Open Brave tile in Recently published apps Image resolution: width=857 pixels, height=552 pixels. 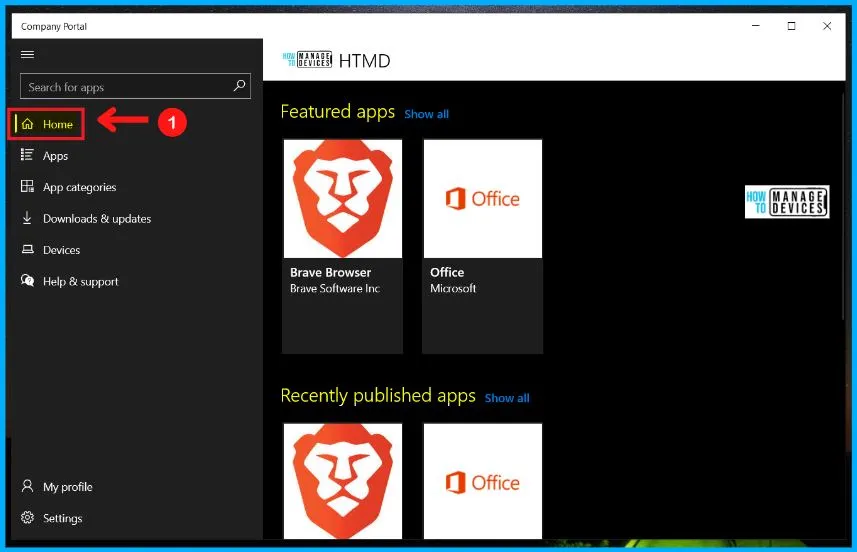pyautogui.click(x=343, y=481)
